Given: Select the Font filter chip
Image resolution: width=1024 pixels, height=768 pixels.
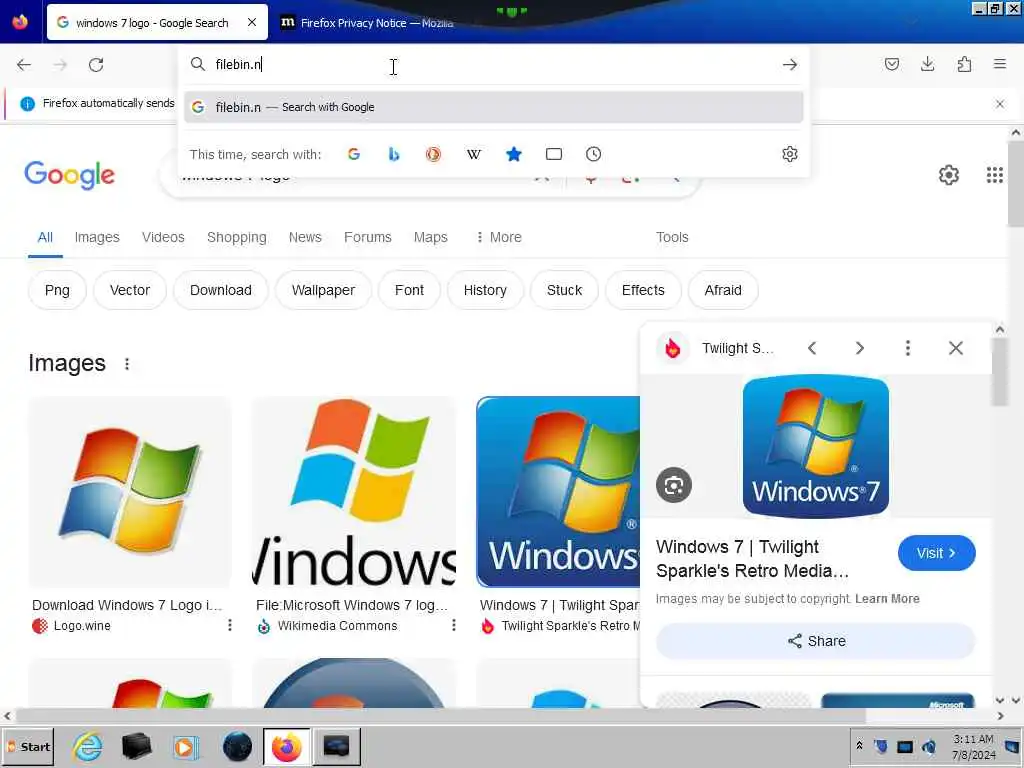Looking at the screenshot, I should (x=409, y=290).
